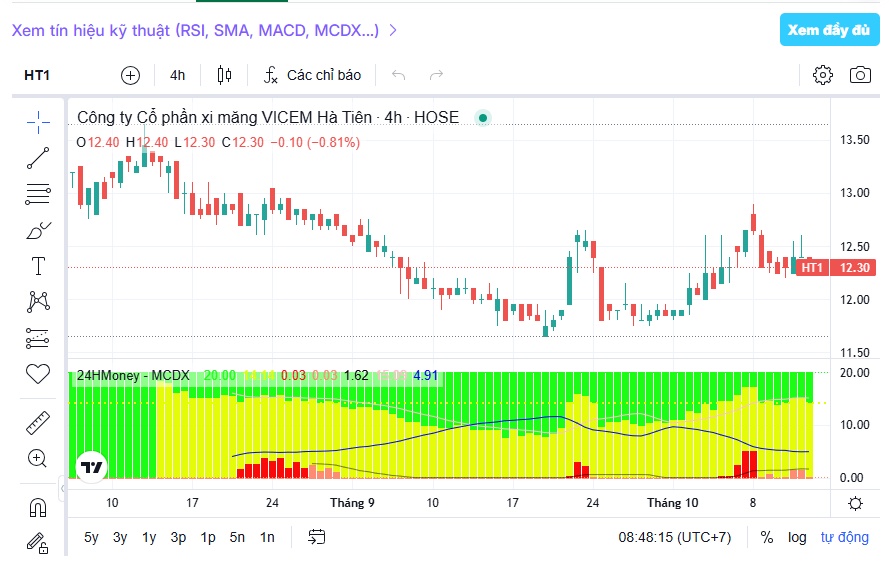Open the 4h interval dropdown
Image resolution: width=889 pixels, height=562 pixels.
click(x=177, y=75)
